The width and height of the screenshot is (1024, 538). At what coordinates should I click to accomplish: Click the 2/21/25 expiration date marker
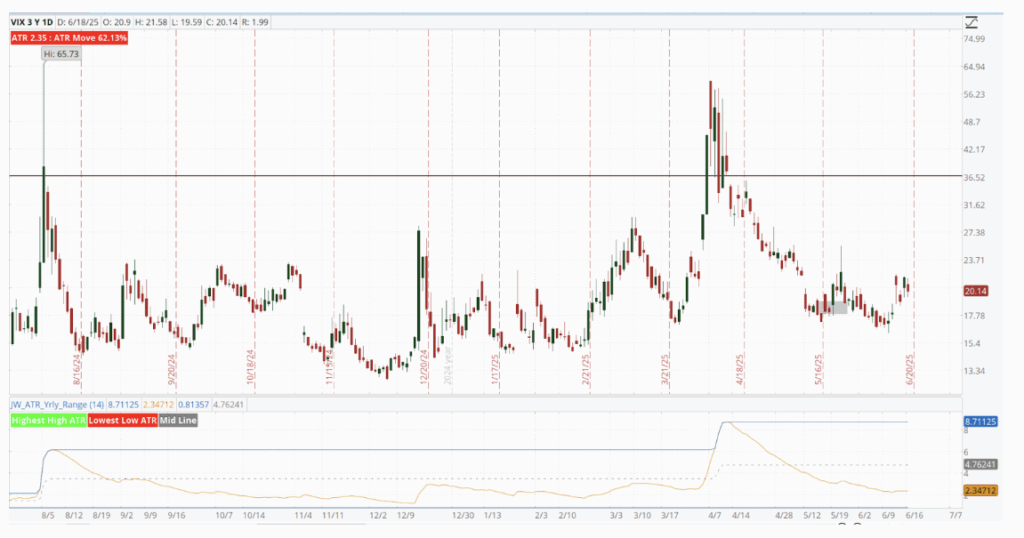point(586,370)
